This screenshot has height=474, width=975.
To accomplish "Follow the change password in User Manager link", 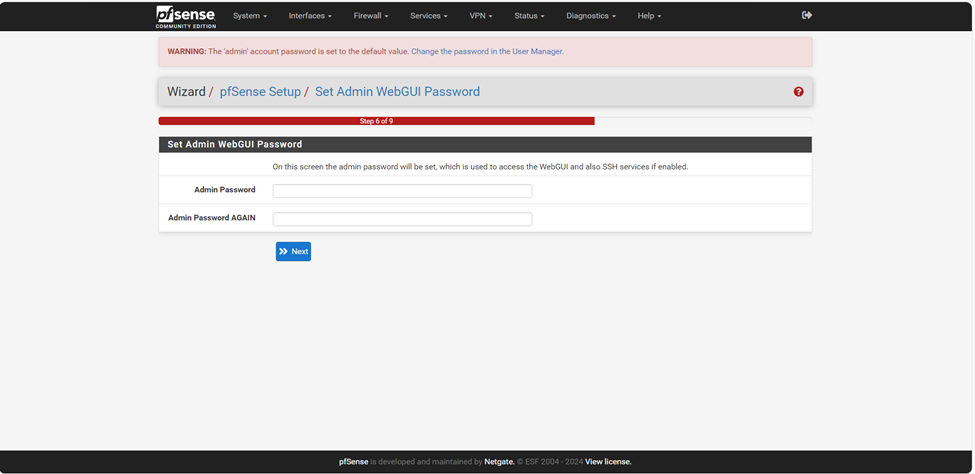I will click(x=487, y=51).
